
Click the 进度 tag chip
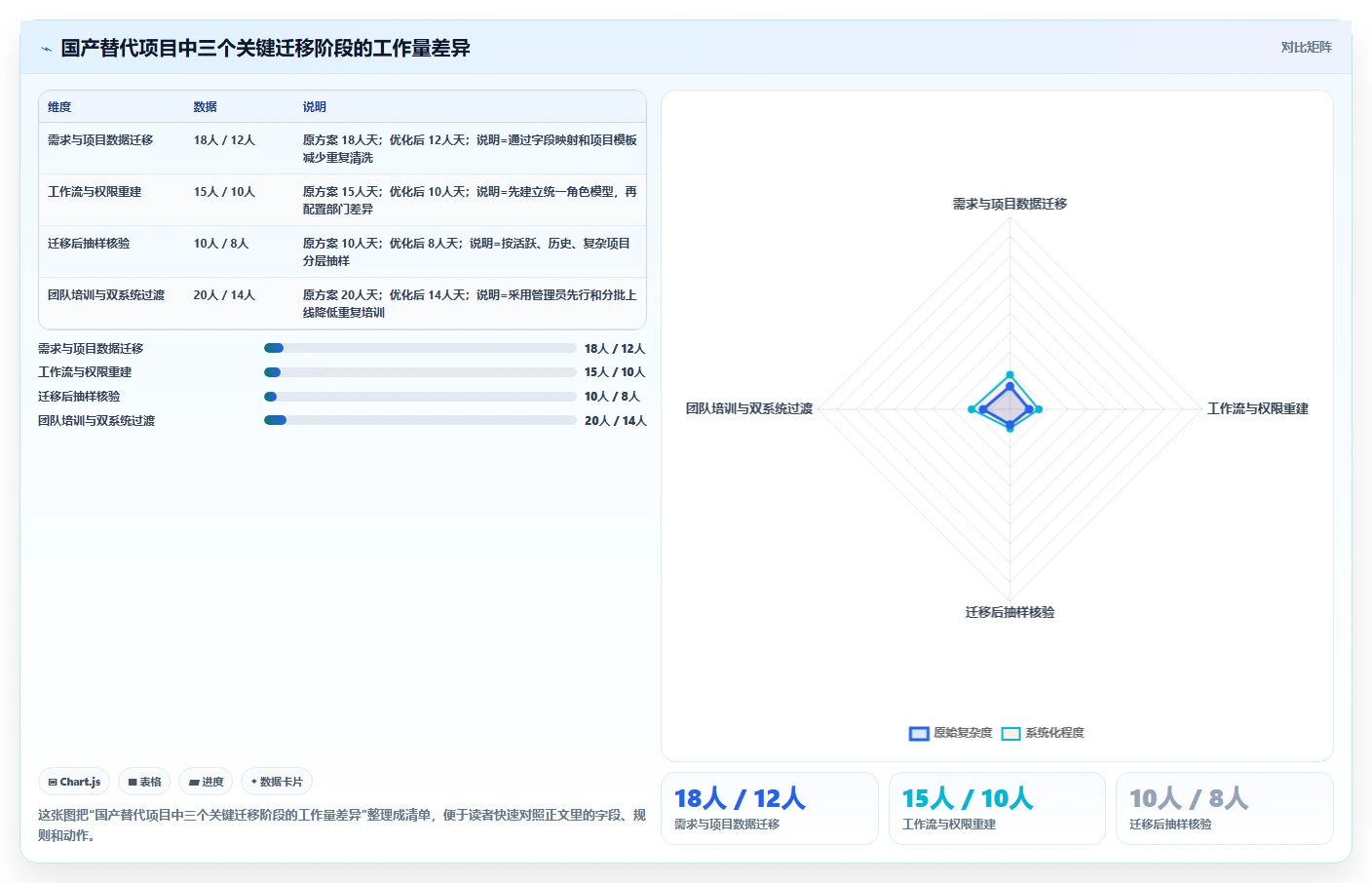(x=206, y=782)
